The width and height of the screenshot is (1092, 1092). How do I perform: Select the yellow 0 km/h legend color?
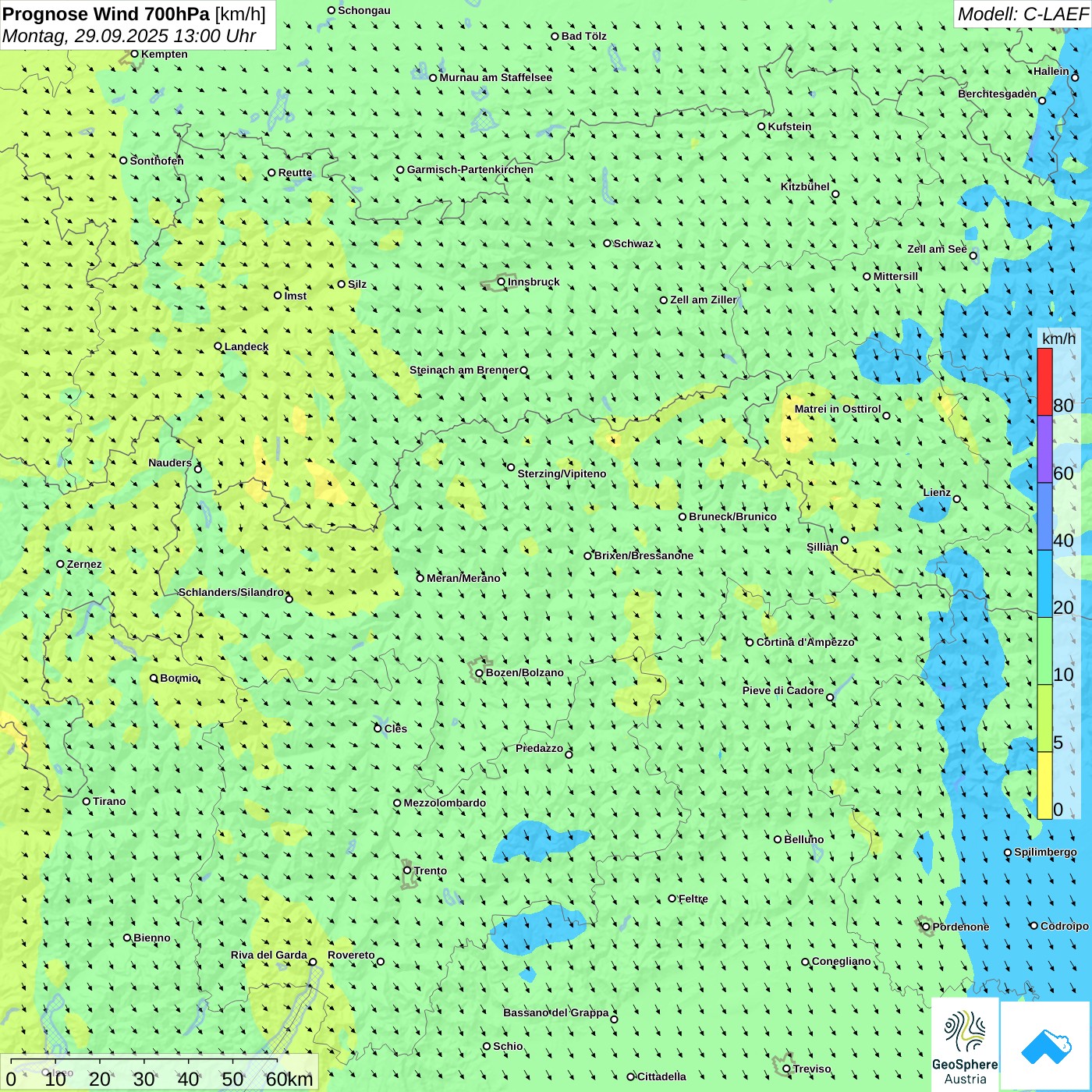pyautogui.click(x=1044, y=785)
